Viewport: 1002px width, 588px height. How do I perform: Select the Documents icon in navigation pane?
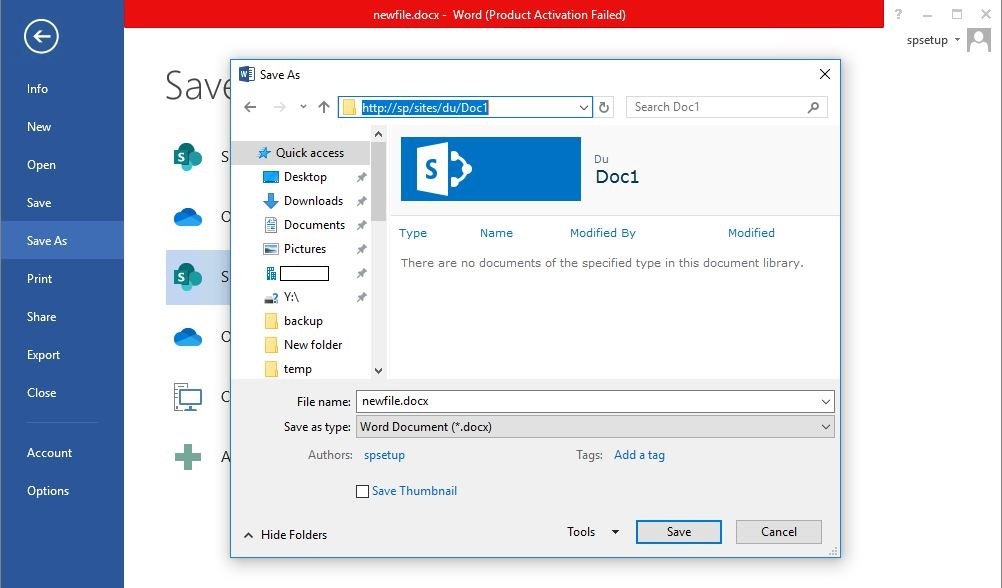pyautogui.click(x=271, y=225)
